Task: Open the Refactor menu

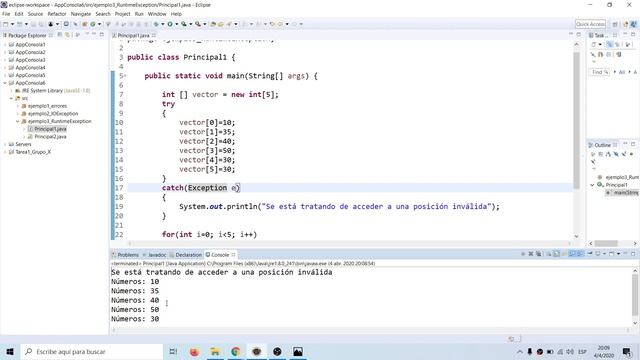Action: (57, 14)
